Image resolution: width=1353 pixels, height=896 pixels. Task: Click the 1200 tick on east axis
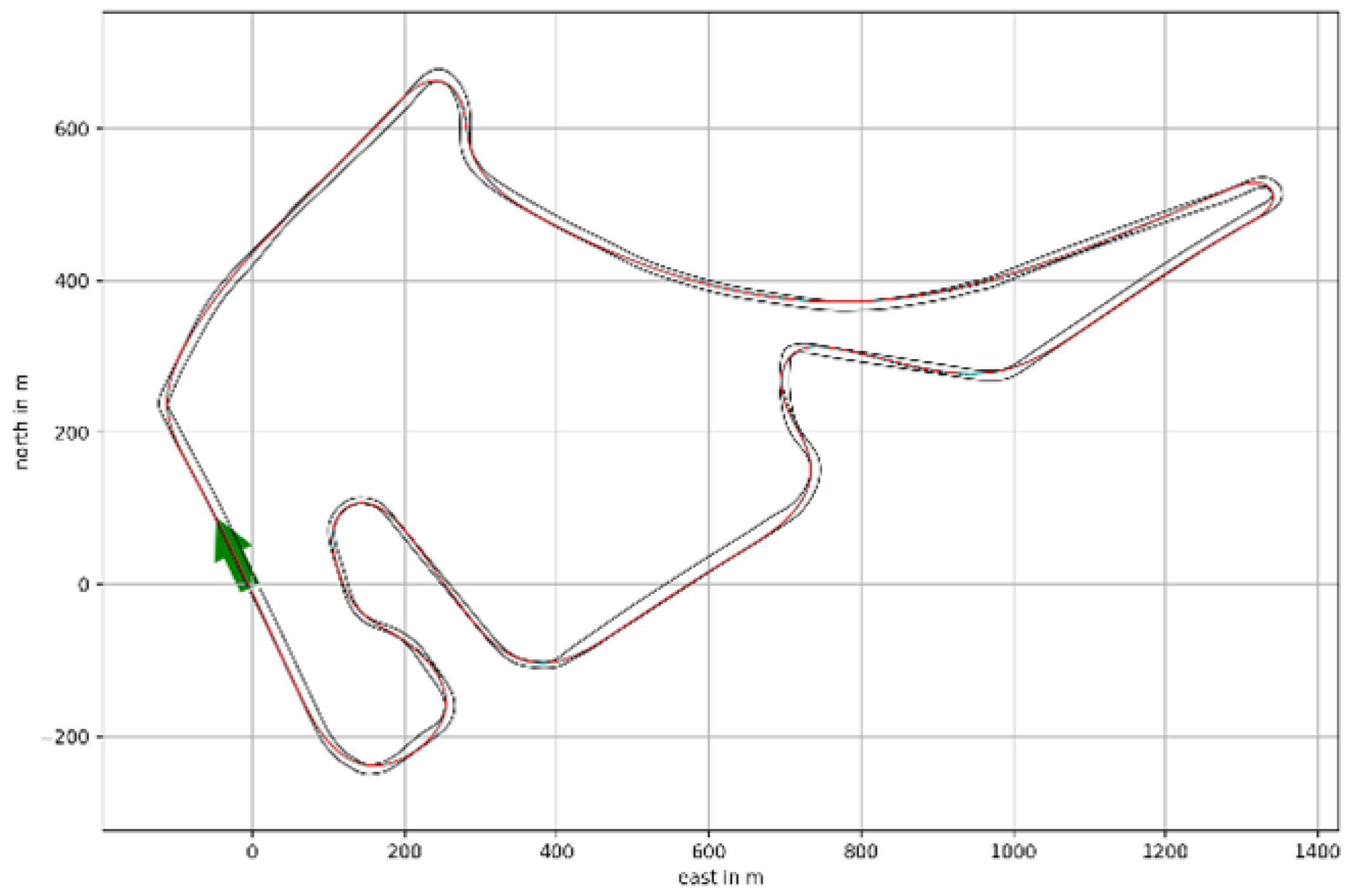point(1165,851)
